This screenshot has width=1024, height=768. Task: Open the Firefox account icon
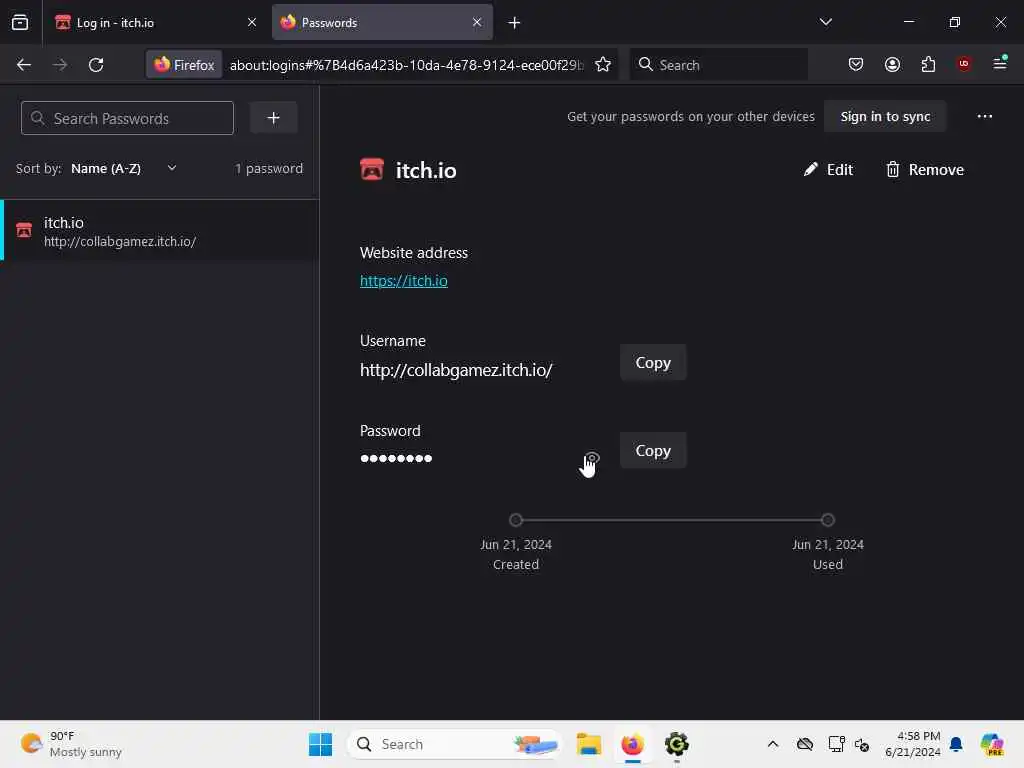coord(892,65)
